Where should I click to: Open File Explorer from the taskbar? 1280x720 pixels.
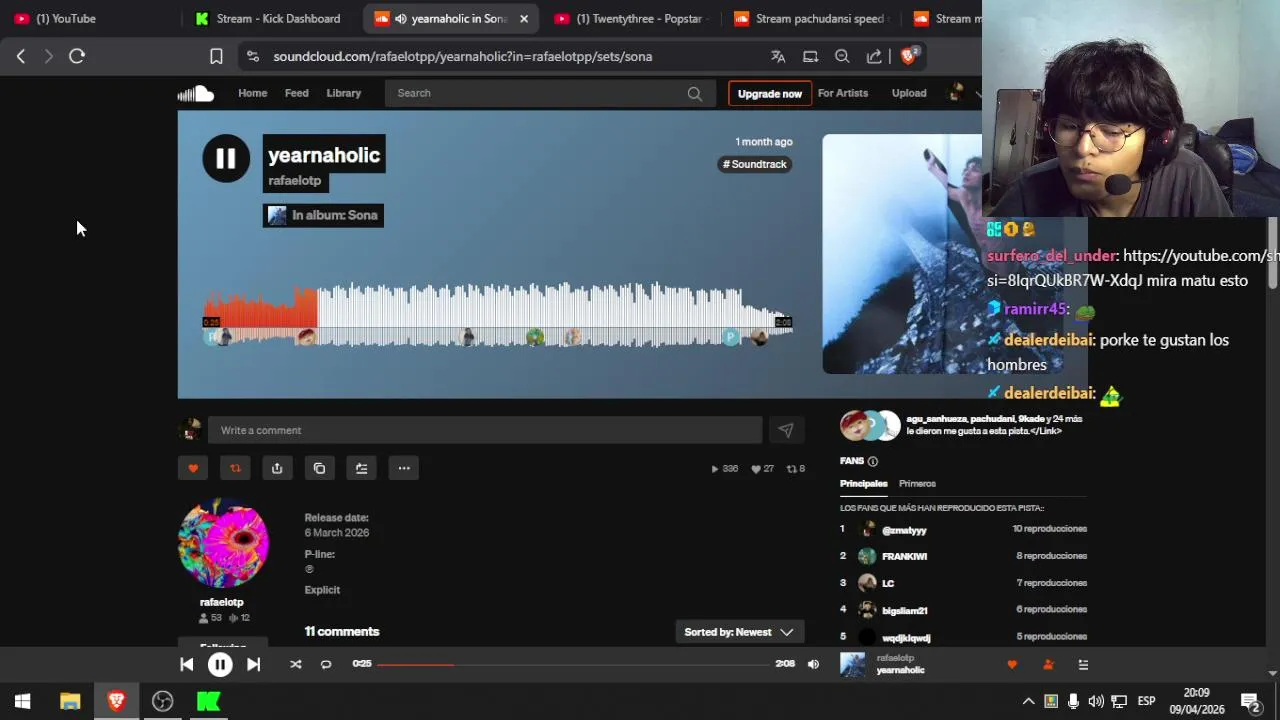(x=69, y=701)
